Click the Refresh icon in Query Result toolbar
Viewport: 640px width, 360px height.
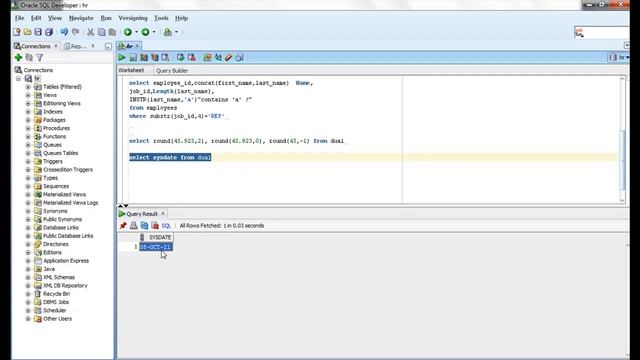pos(144,225)
